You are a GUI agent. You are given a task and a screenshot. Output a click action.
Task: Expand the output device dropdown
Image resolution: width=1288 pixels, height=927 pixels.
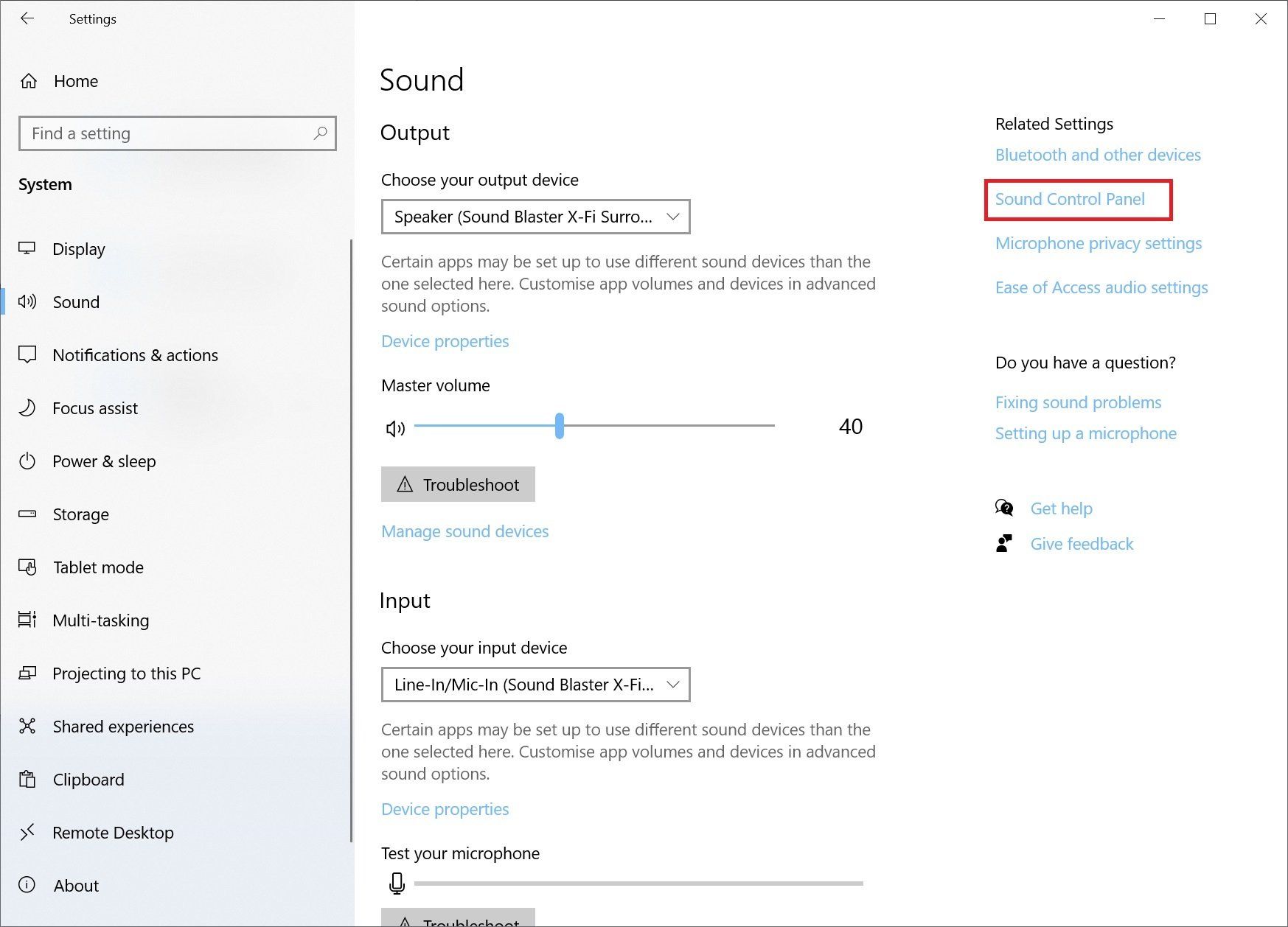(535, 217)
